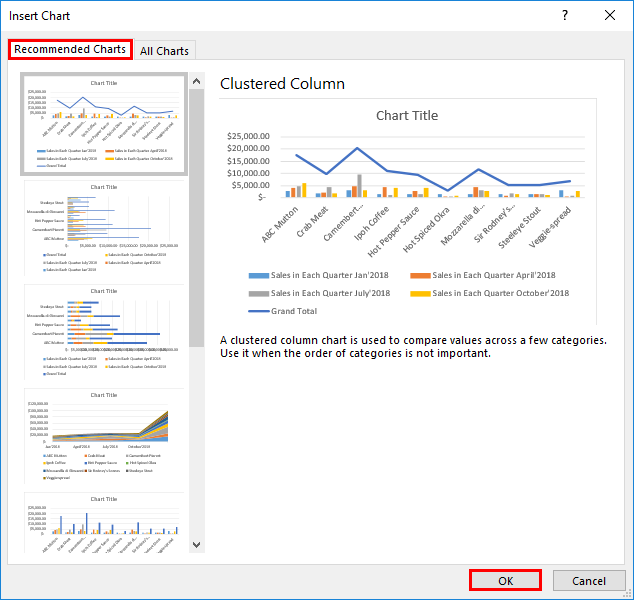Viewport: 634px width, 600px height.
Task: Cancel the Insert Chart dialog
Action: click(x=589, y=581)
